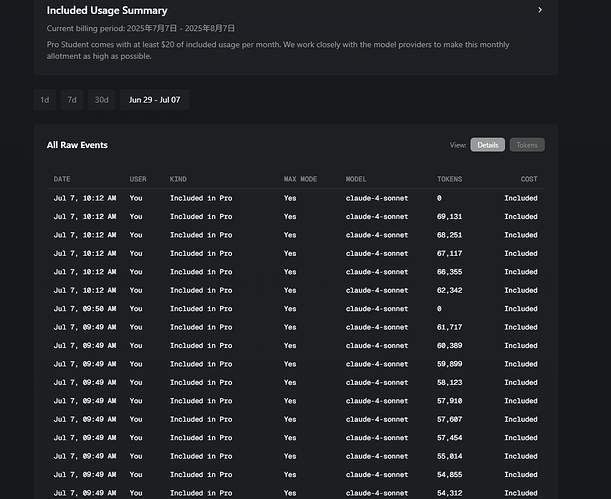Viewport: 611px width, 499px height.
Task: Click the USER column header
Action: 138,179
